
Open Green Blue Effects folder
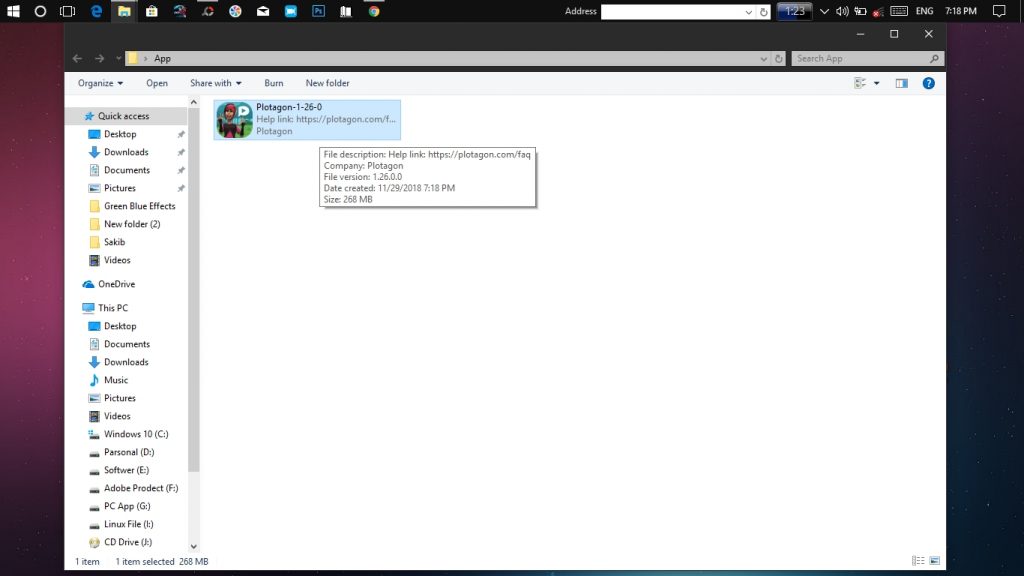139,206
